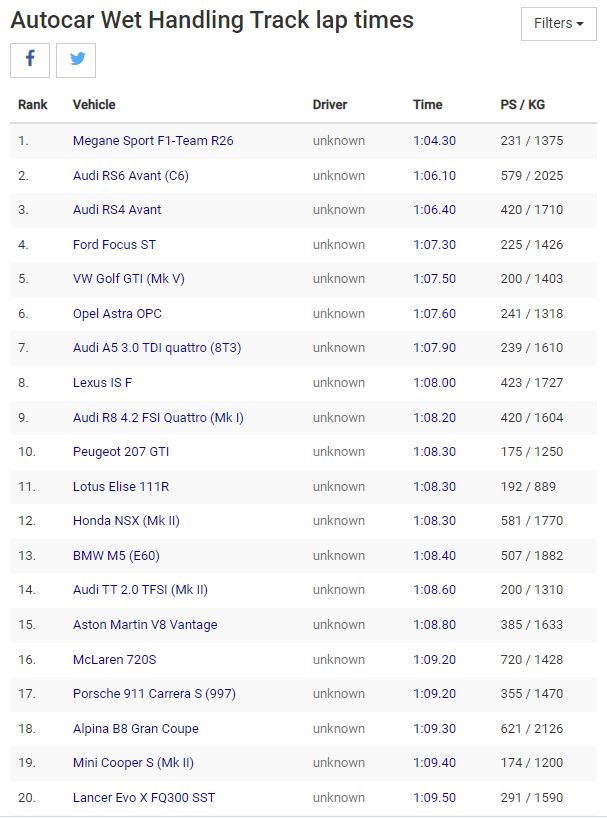607x818 pixels.
Task: Click the page title heading
Action: [x=212, y=21]
